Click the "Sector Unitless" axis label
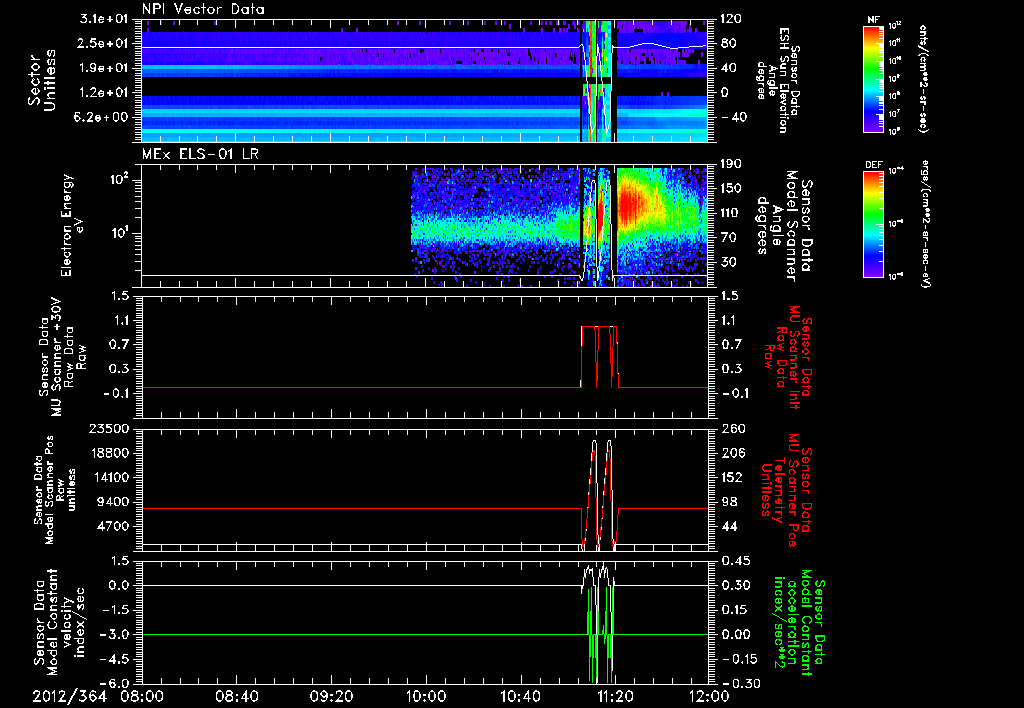 click(42, 80)
